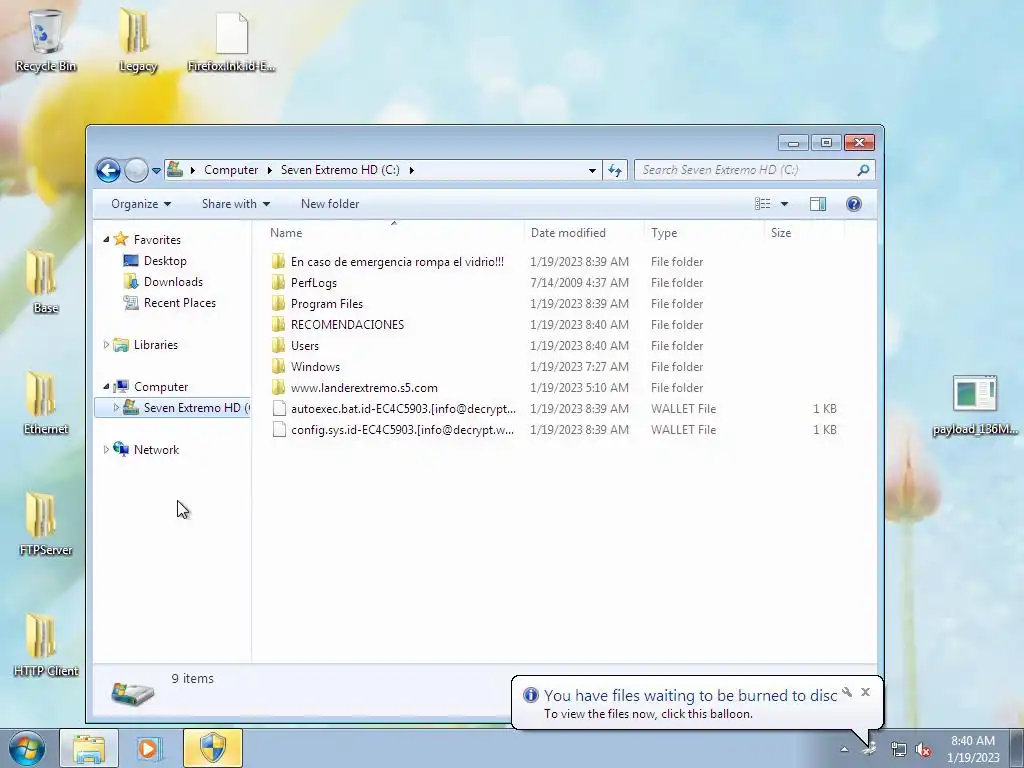
Task: Open the Windows Start menu
Action: point(27,748)
